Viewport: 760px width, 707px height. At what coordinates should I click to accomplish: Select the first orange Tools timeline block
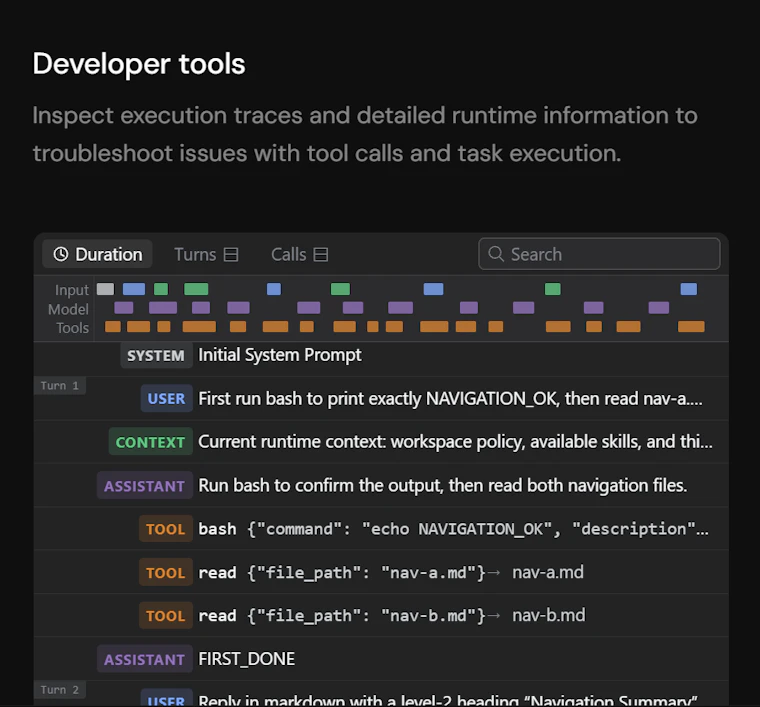coord(113,327)
